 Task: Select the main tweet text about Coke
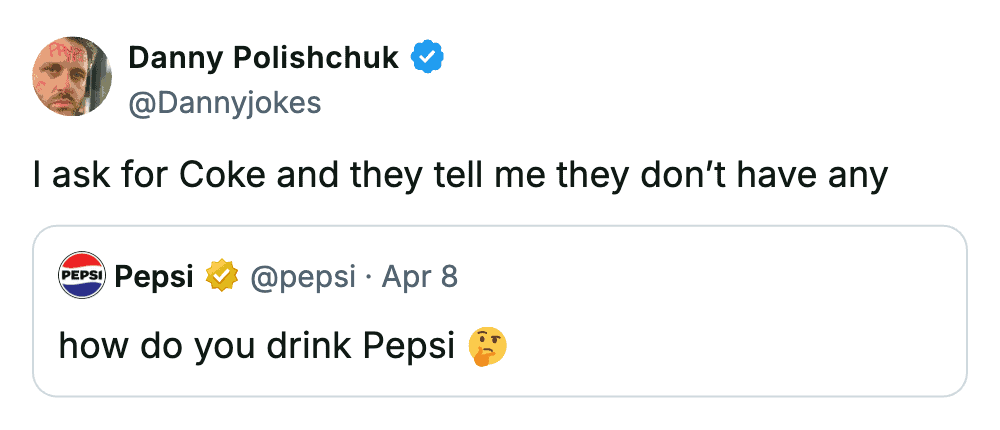tap(460, 176)
